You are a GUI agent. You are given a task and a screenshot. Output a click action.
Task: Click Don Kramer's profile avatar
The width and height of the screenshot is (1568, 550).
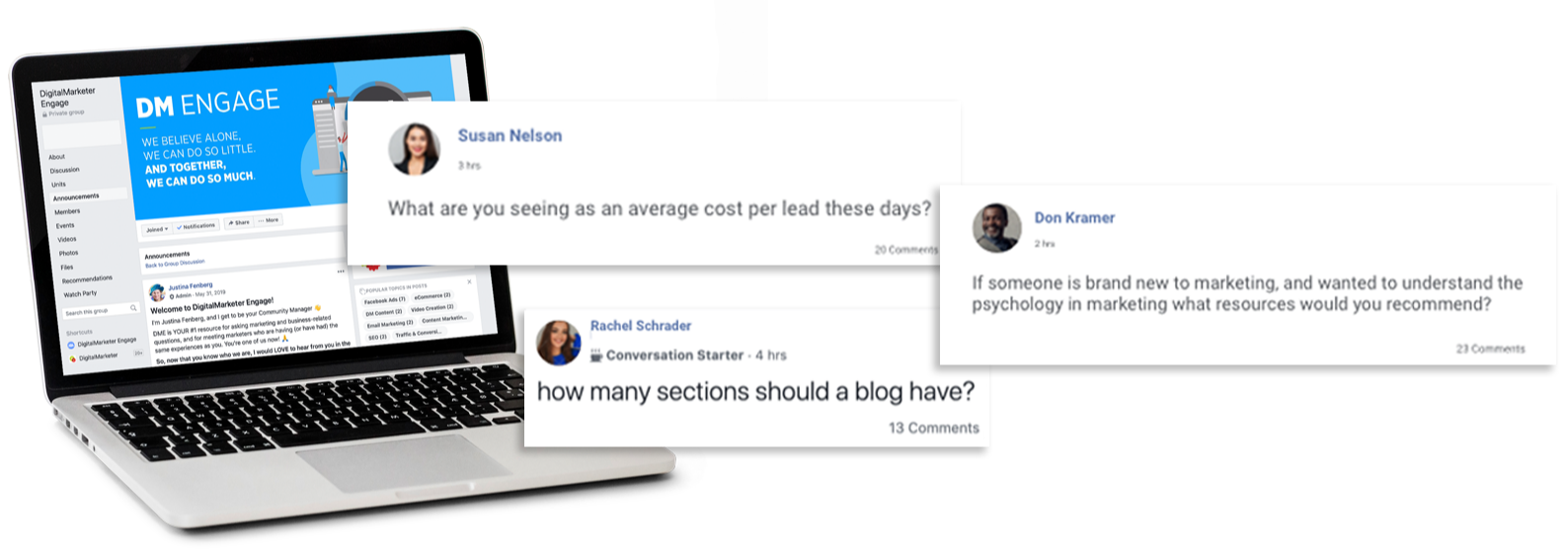pos(997,228)
